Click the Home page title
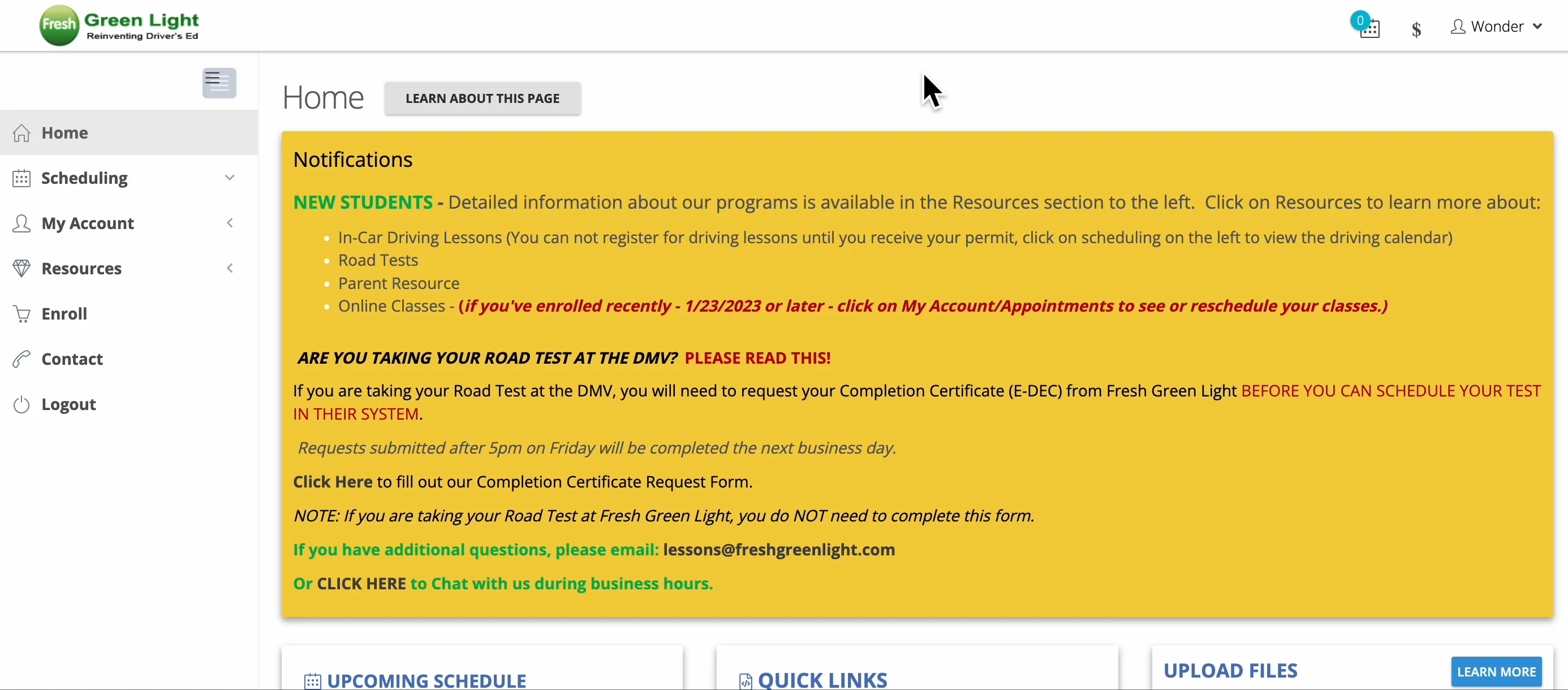Screen dimensions: 1568x690 tap(323, 97)
